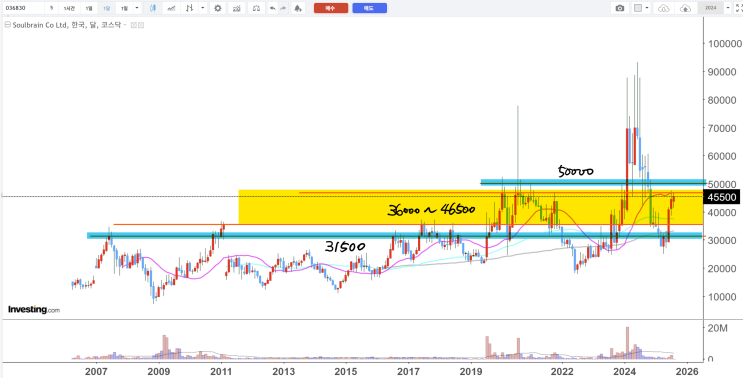Click the 2024 saved layout name
This screenshot has height=378, width=743.
point(710,8)
